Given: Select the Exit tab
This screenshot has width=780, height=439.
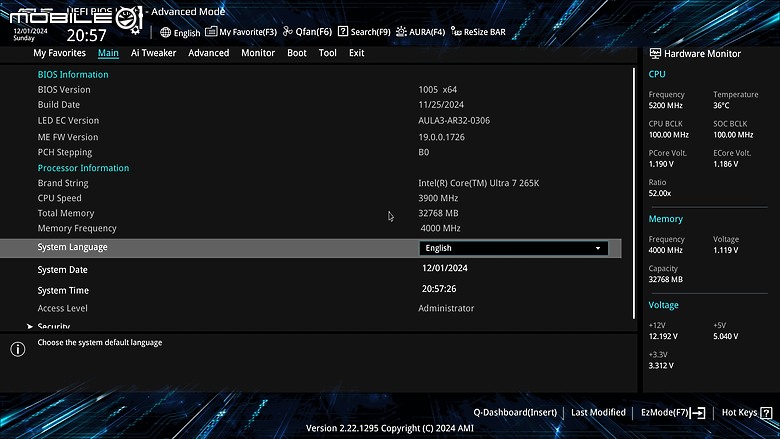Looking at the screenshot, I should pyautogui.click(x=356, y=53).
